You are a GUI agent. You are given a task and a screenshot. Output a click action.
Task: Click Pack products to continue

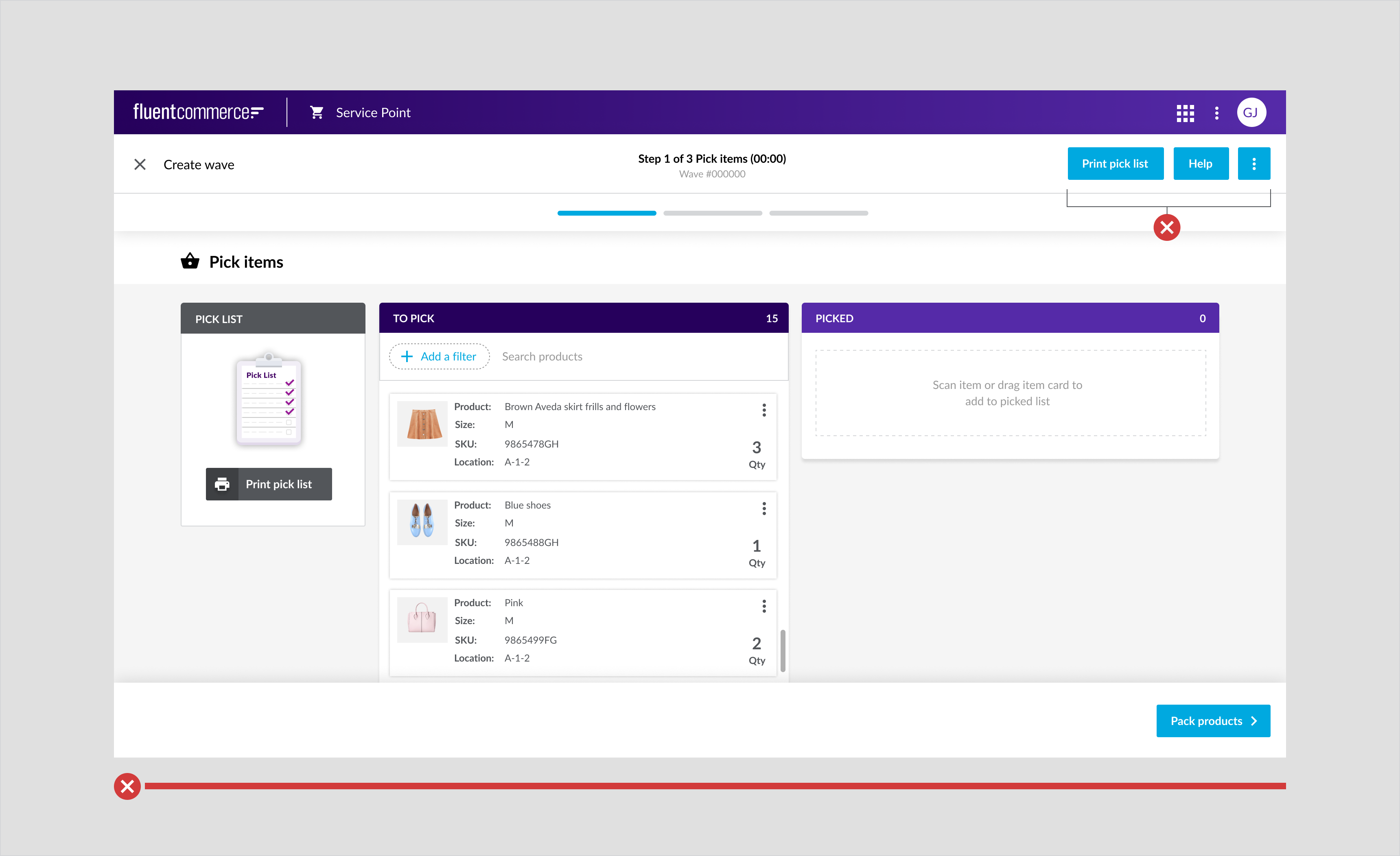pyautogui.click(x=1212, y=721)
